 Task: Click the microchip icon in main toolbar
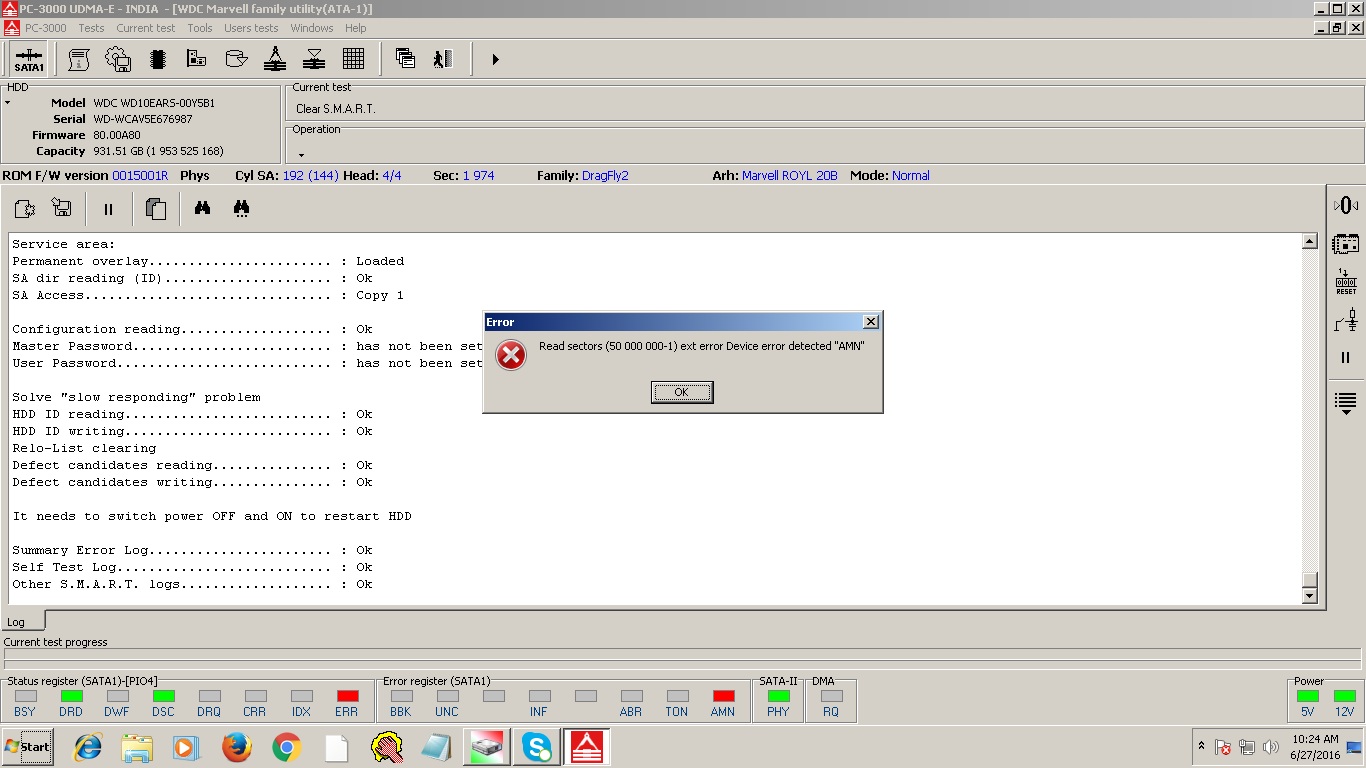click(157, 59)
